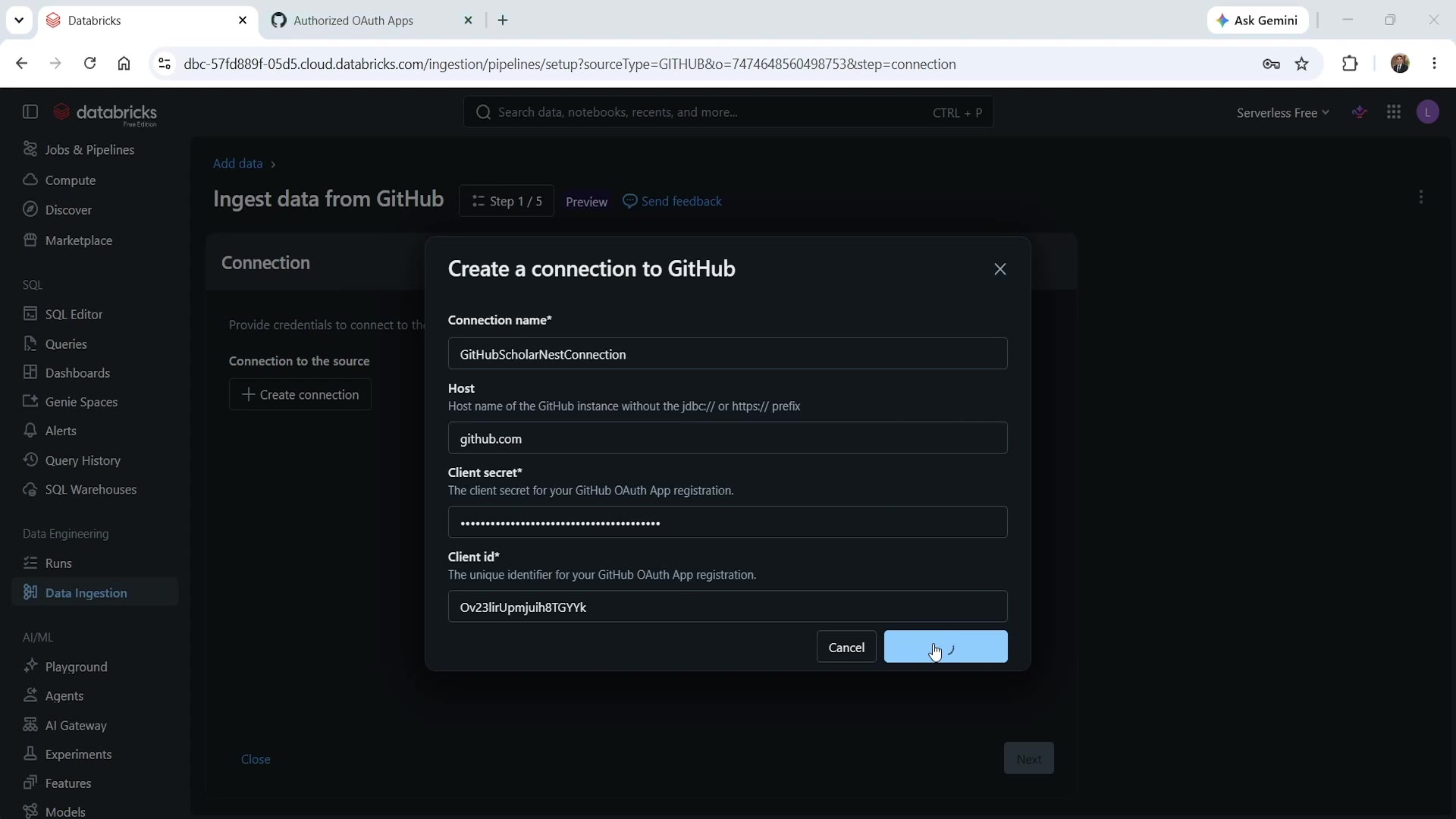
Task: Focus the Connection name field
Action: 727,354
